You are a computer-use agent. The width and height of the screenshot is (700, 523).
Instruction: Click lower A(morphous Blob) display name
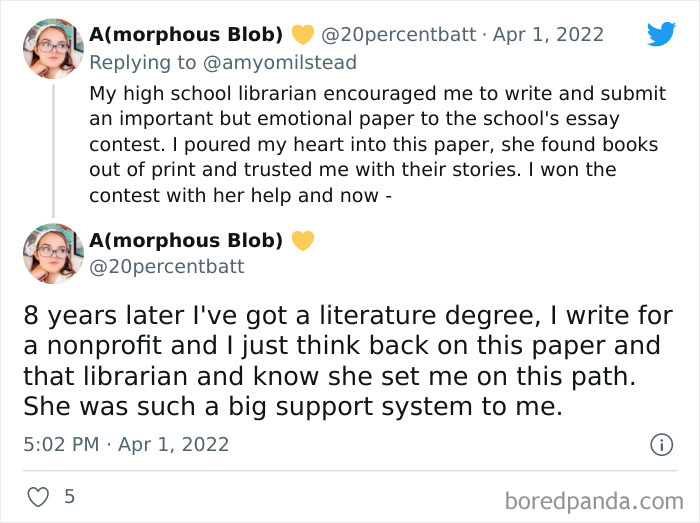click(x=186, y=241)
